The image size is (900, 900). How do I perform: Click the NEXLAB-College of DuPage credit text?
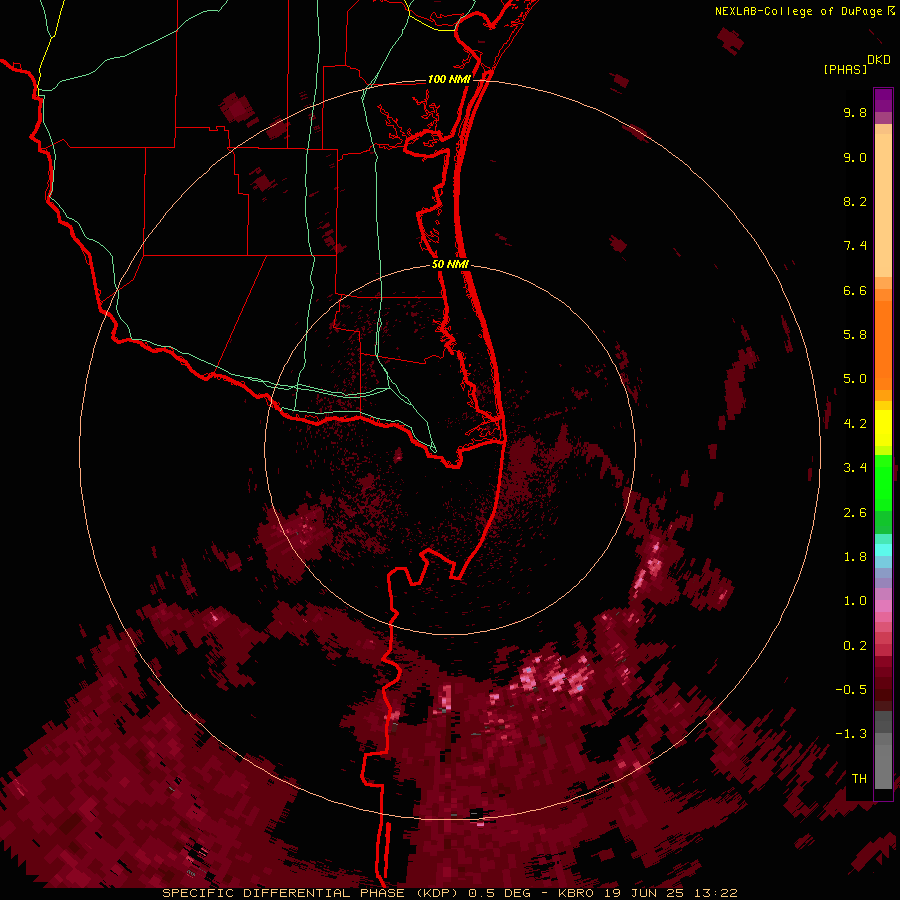[798, 11]
